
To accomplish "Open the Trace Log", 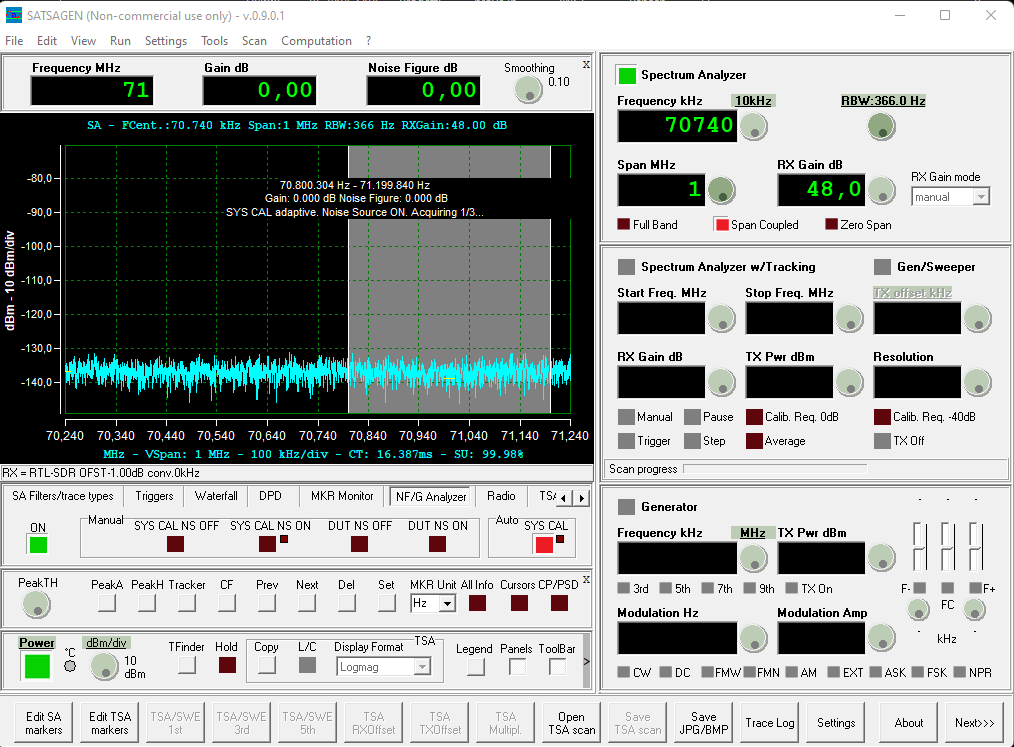I will point(770,723).
